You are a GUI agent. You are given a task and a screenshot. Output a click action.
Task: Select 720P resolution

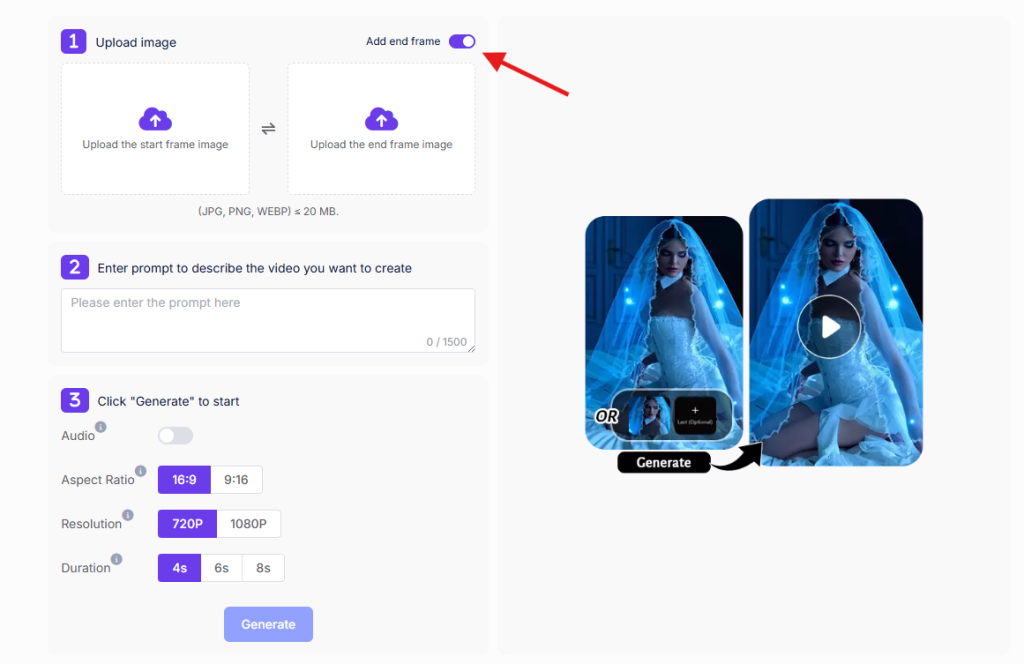[187, 523]
